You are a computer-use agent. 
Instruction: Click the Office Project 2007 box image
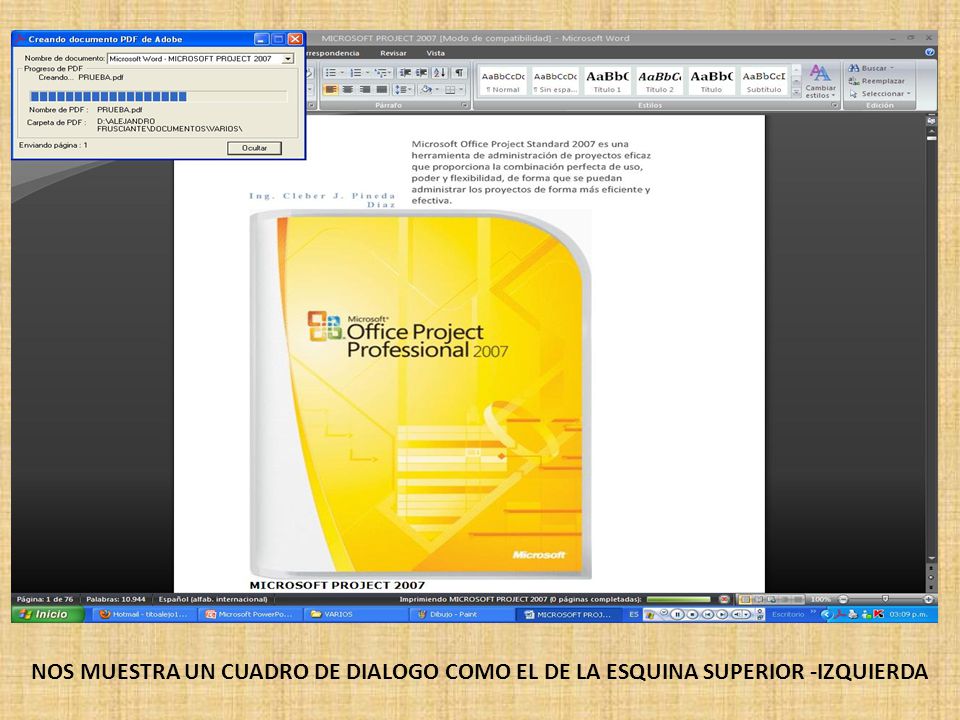421,394
